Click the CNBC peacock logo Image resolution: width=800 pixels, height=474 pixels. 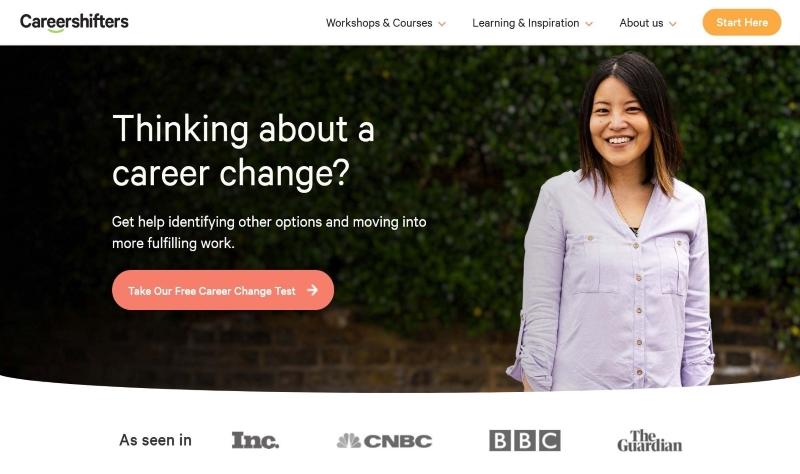(x=384, y=441)
